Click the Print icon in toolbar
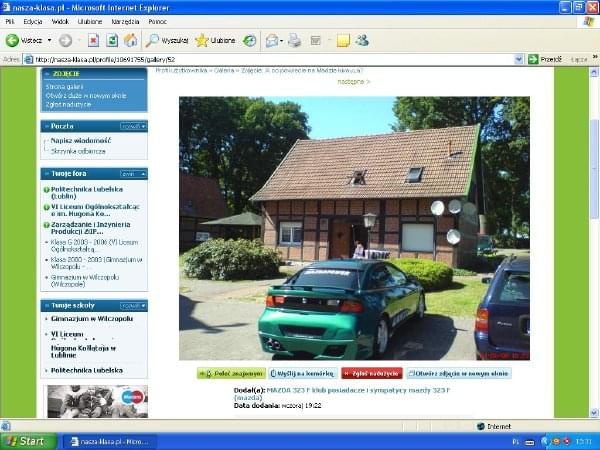The width and height of the screenshot is (600, 450). pos(294,41)
